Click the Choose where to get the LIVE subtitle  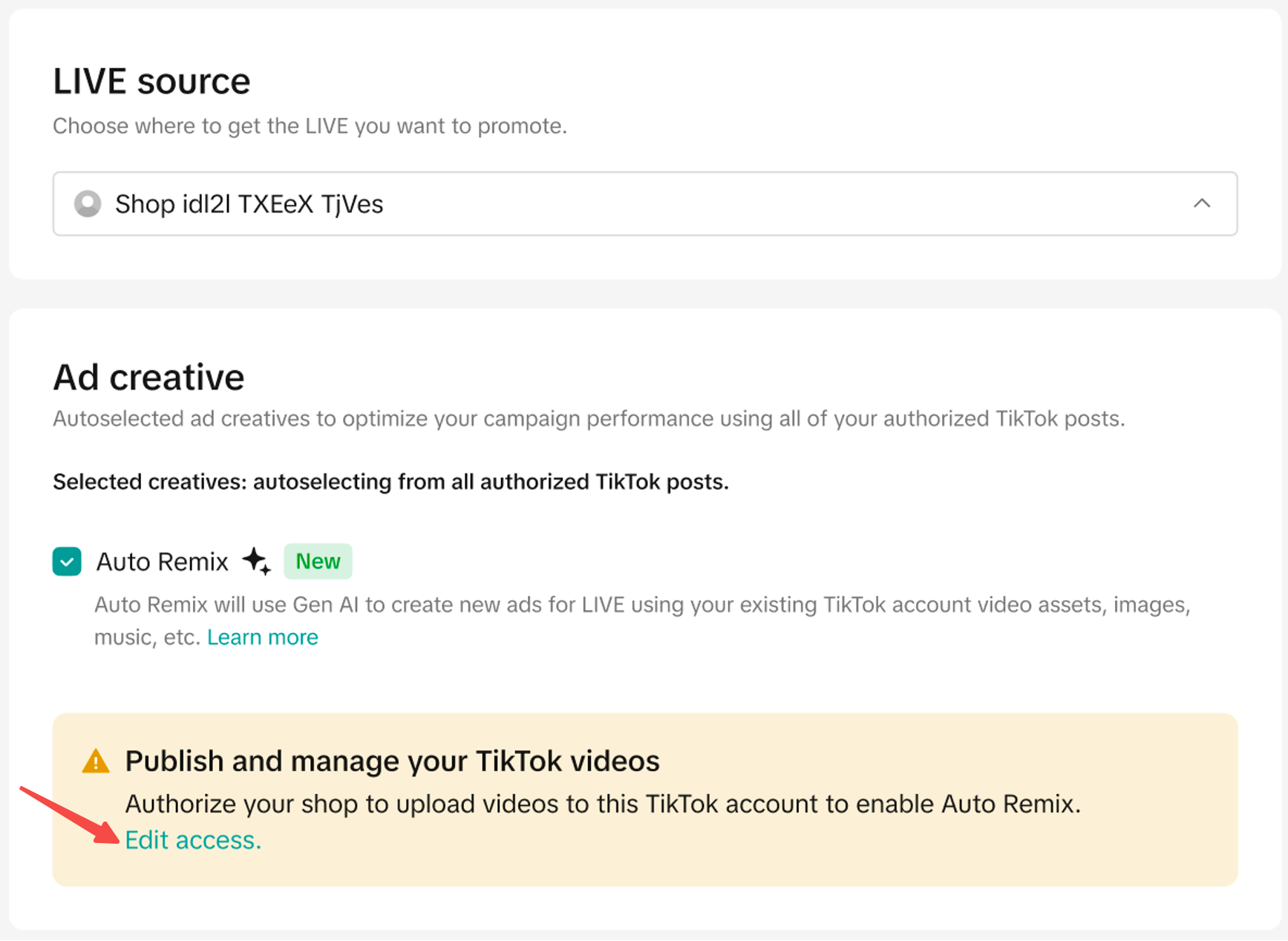click(x=310, y=126)
